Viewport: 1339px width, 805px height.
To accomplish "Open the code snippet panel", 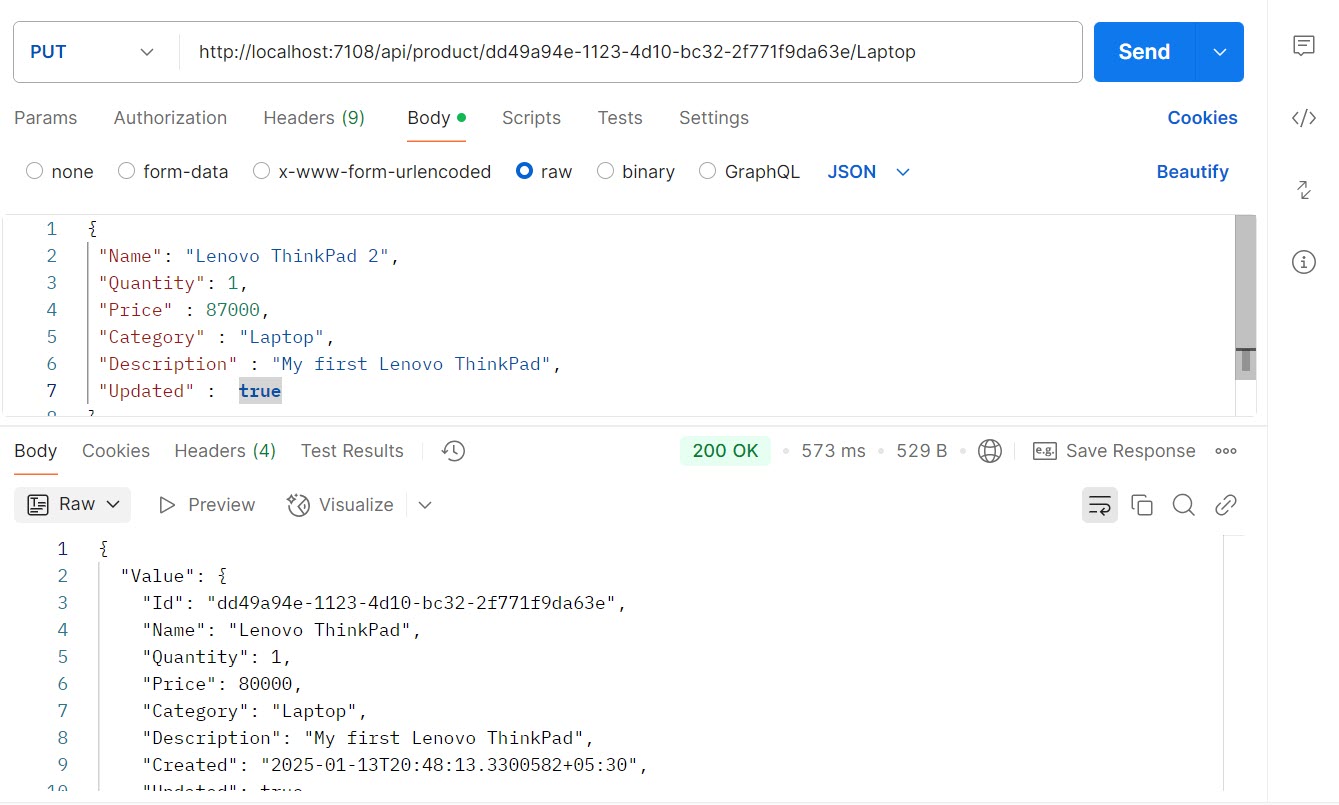I will pyautogui.click(x=1303, y=117).
